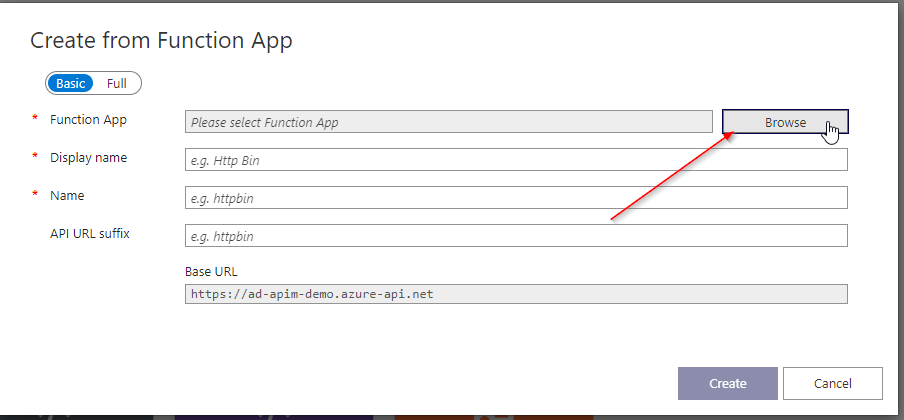Click the 'Name' field label

[x=67, y=196]
